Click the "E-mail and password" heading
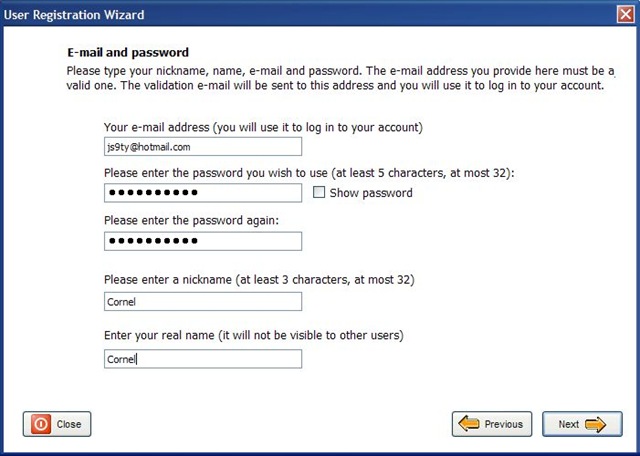640x456 pixels. click(x=128, y=52)
